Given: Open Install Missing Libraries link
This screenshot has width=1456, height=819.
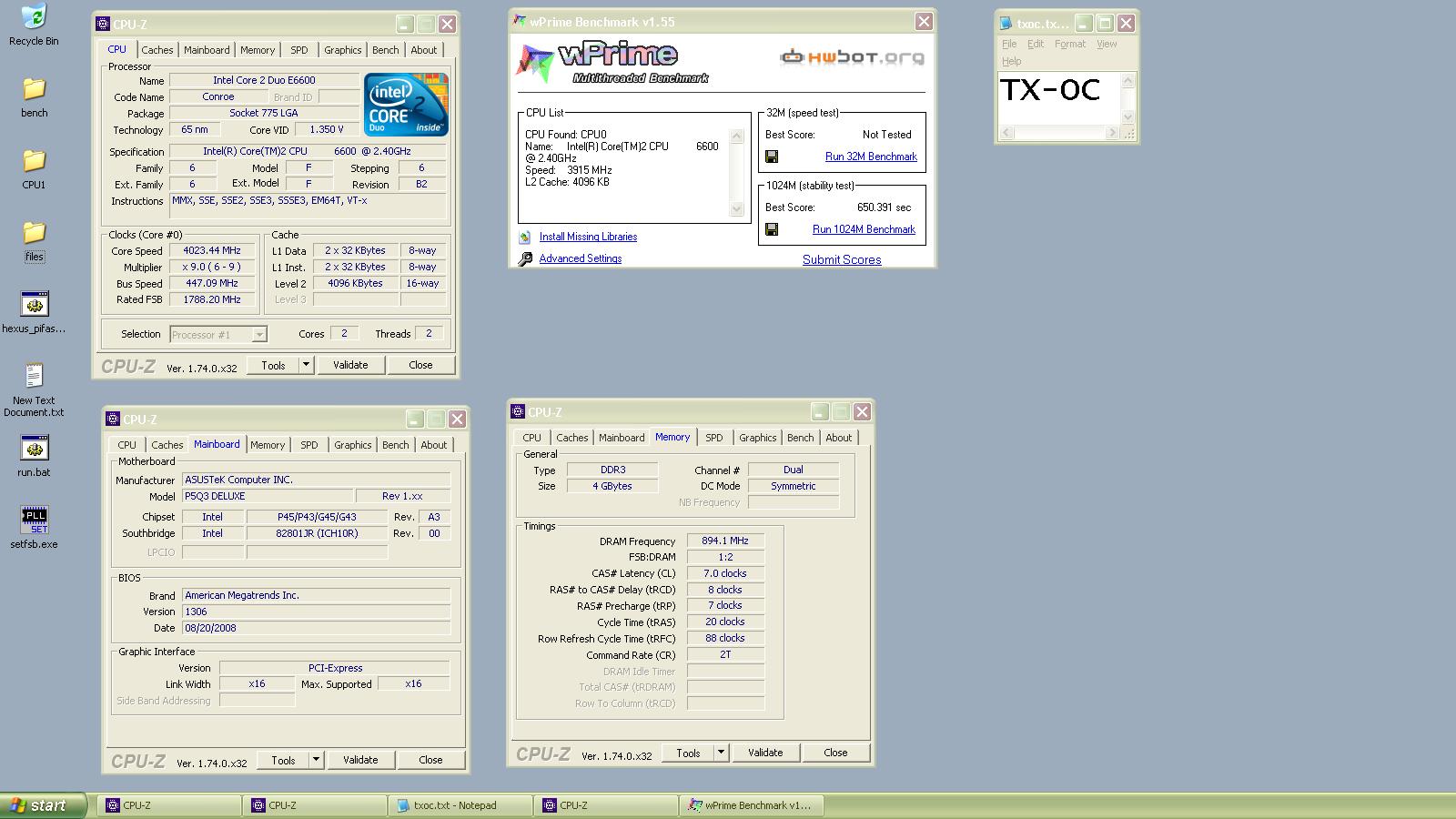Looking at the screenshot, I should coord(588,237).
